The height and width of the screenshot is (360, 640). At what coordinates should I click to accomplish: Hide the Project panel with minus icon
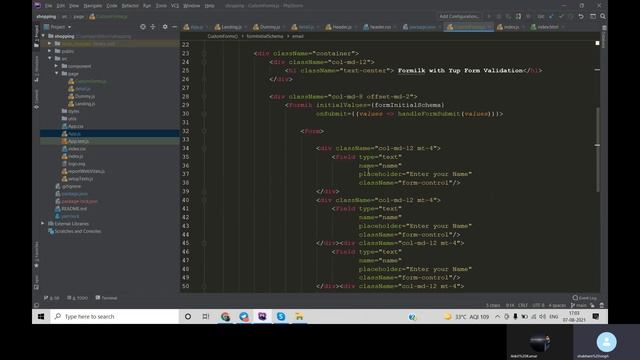pyautogui.click(x=174, y=27)
